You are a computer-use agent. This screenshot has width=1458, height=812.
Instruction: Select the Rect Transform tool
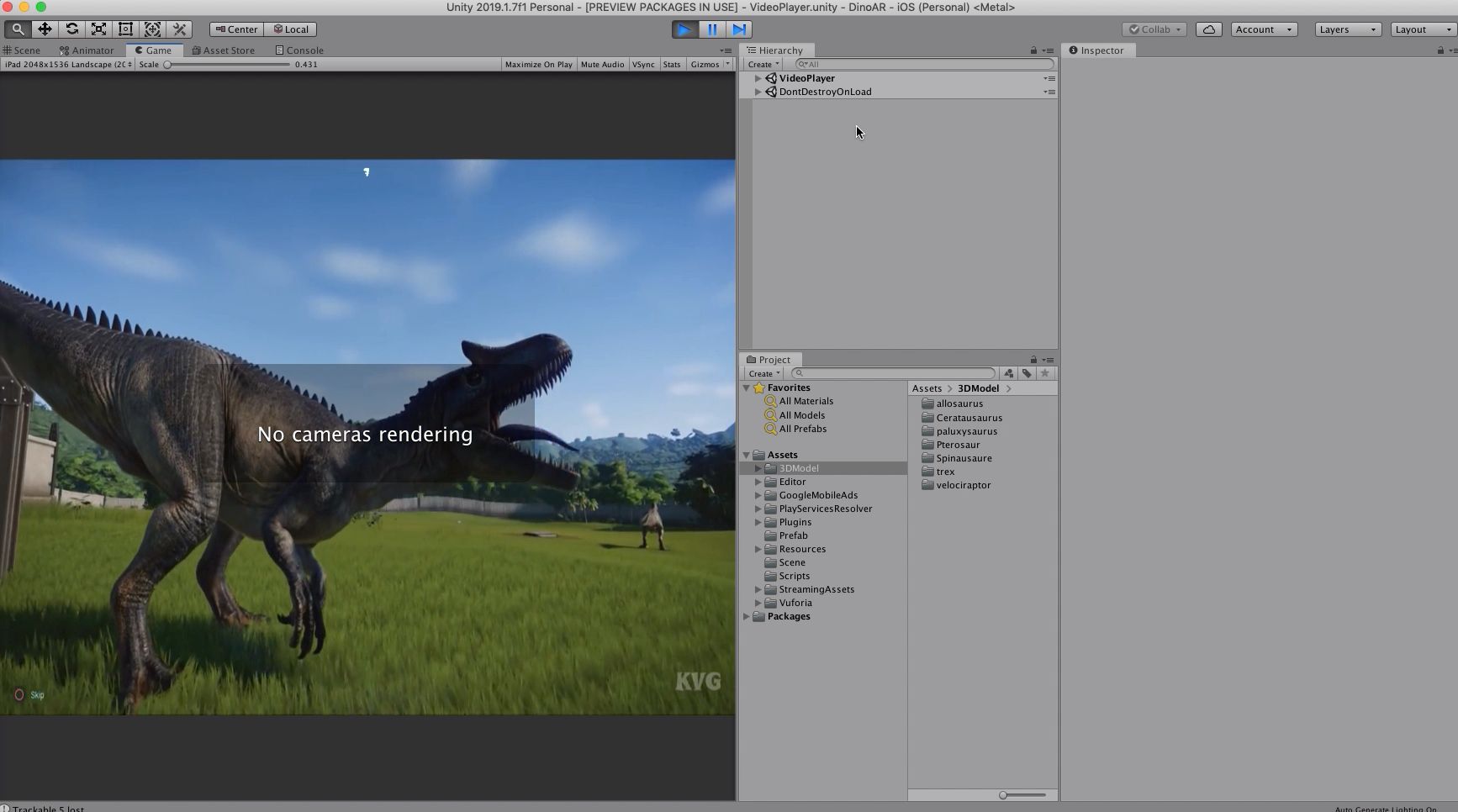125,29
